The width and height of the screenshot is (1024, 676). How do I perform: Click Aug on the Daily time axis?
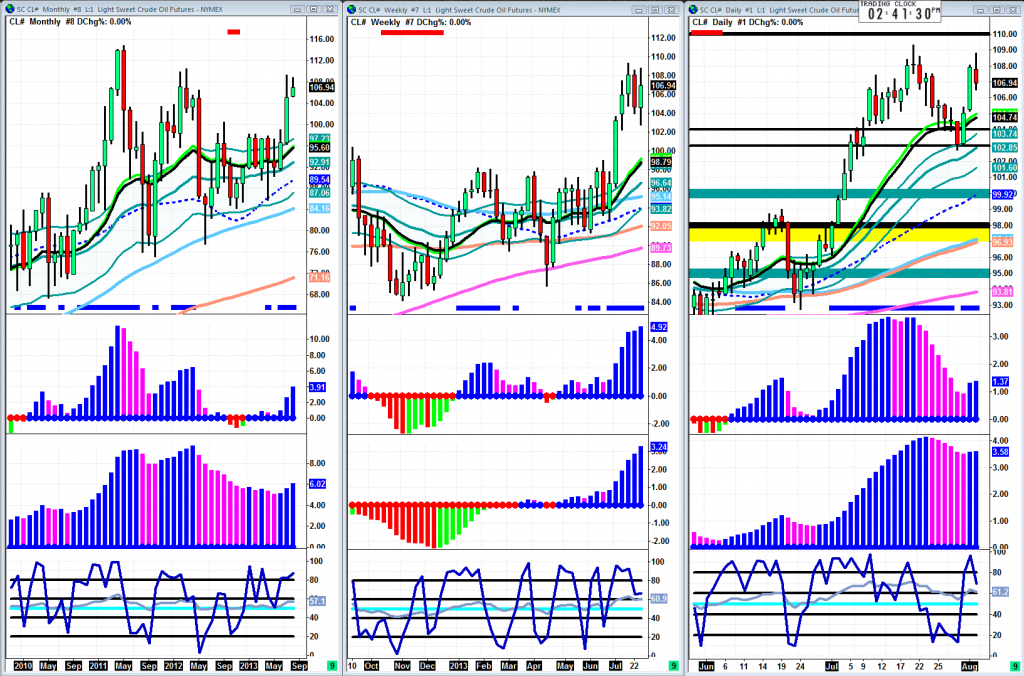click(970, 664)
